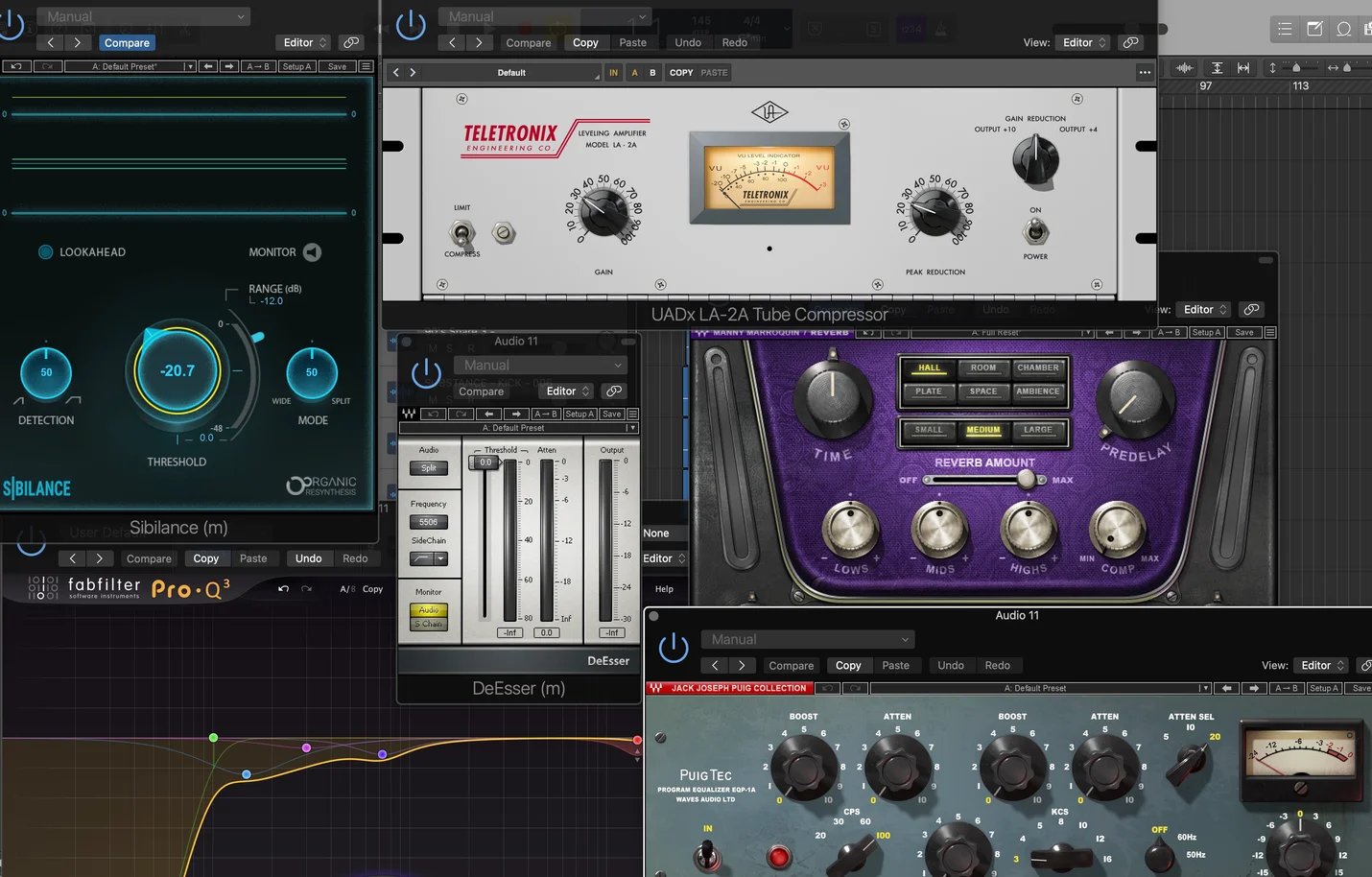Toggle DeEsser plugin power icon

(426, 373)
